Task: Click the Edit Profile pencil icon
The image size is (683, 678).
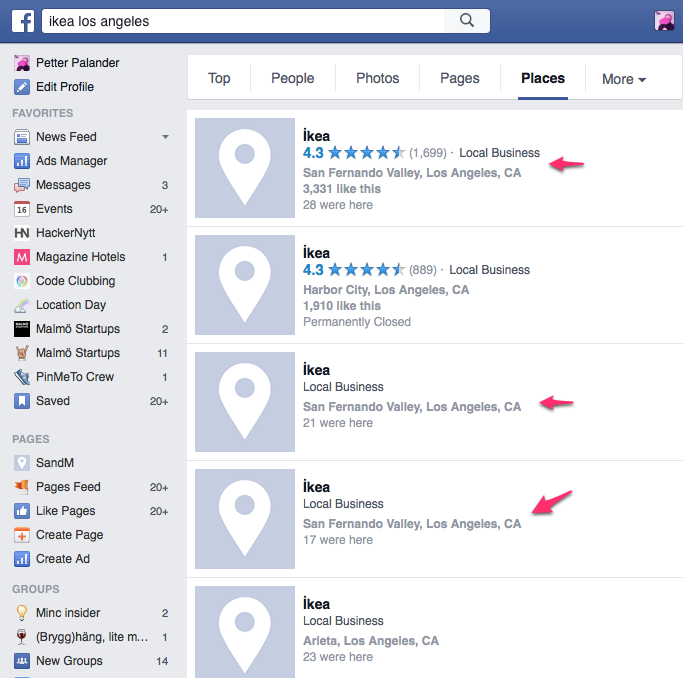Action: pos(22,87)
